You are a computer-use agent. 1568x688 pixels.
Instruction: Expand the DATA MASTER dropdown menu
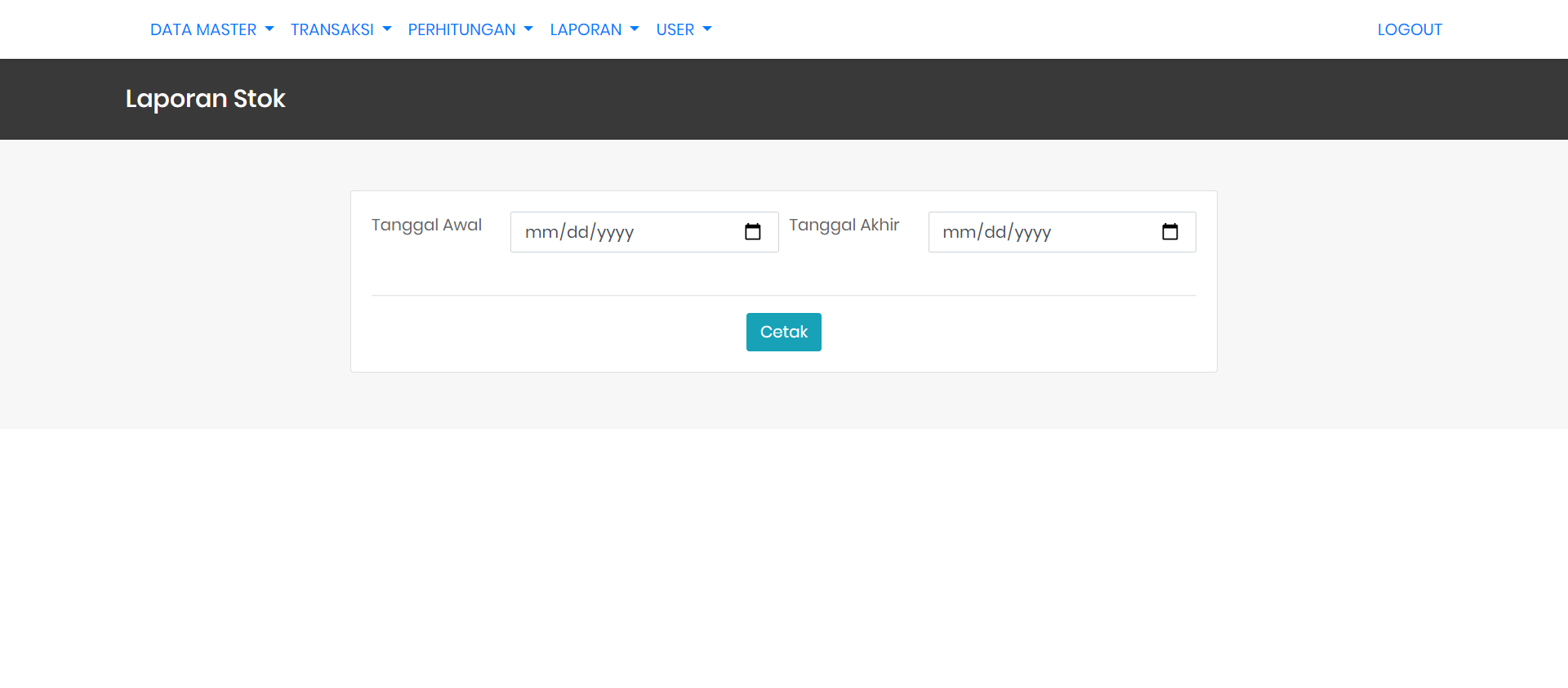pyautogui.click(x=212, y=29)
